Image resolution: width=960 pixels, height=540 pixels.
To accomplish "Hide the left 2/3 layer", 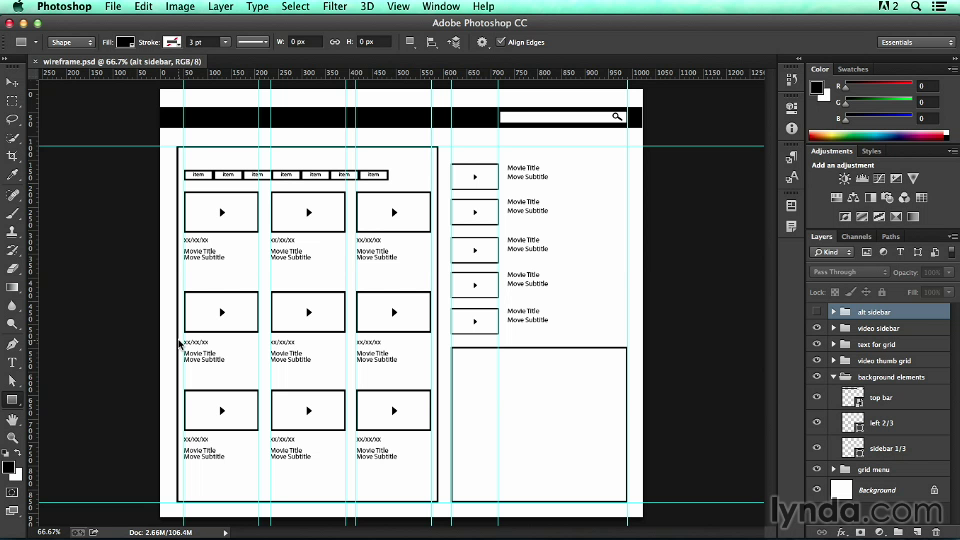I will (x=817, y=422).
